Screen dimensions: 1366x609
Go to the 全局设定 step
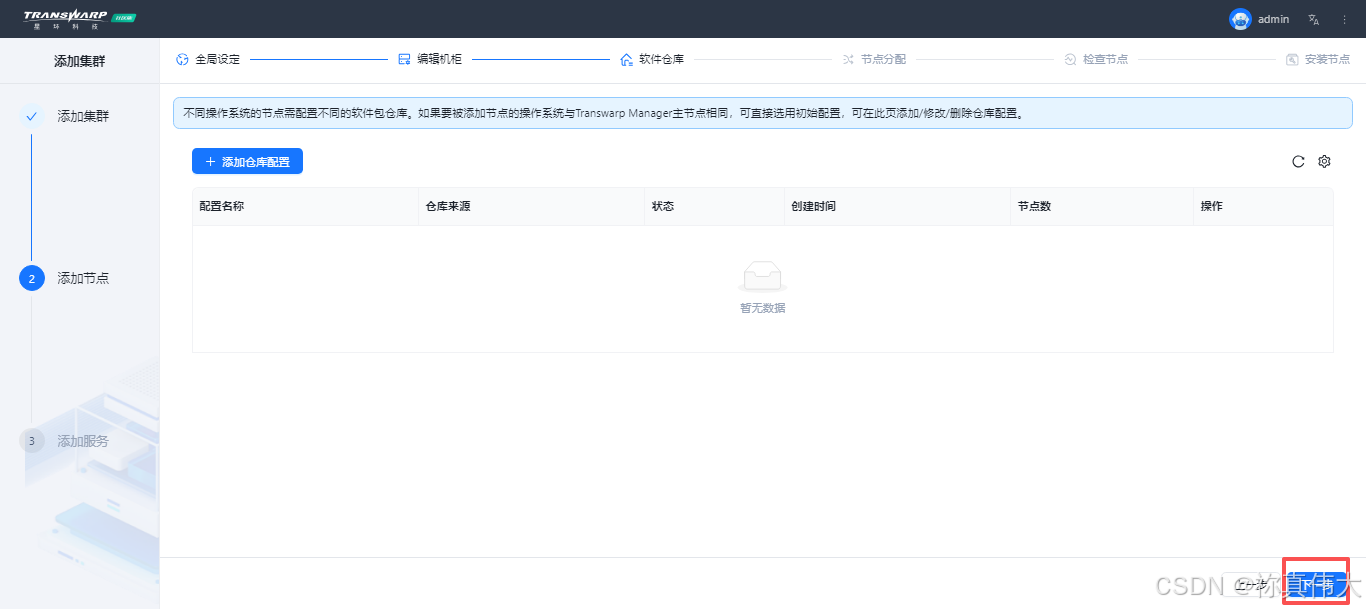pyautogui.click(x=217, y=59)
